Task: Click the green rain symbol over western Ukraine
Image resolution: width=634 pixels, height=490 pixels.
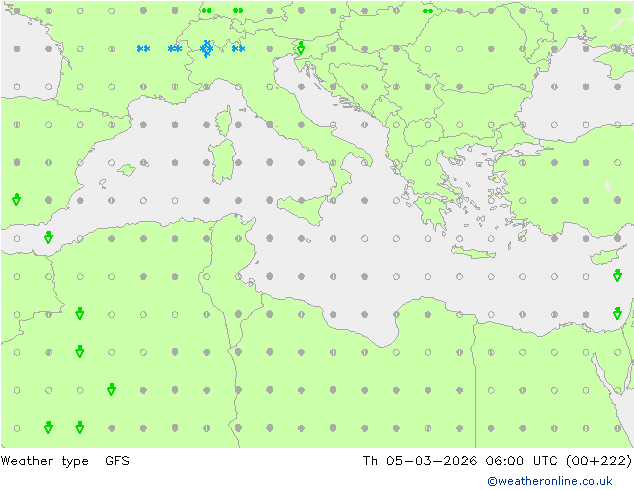Action: 428,11
